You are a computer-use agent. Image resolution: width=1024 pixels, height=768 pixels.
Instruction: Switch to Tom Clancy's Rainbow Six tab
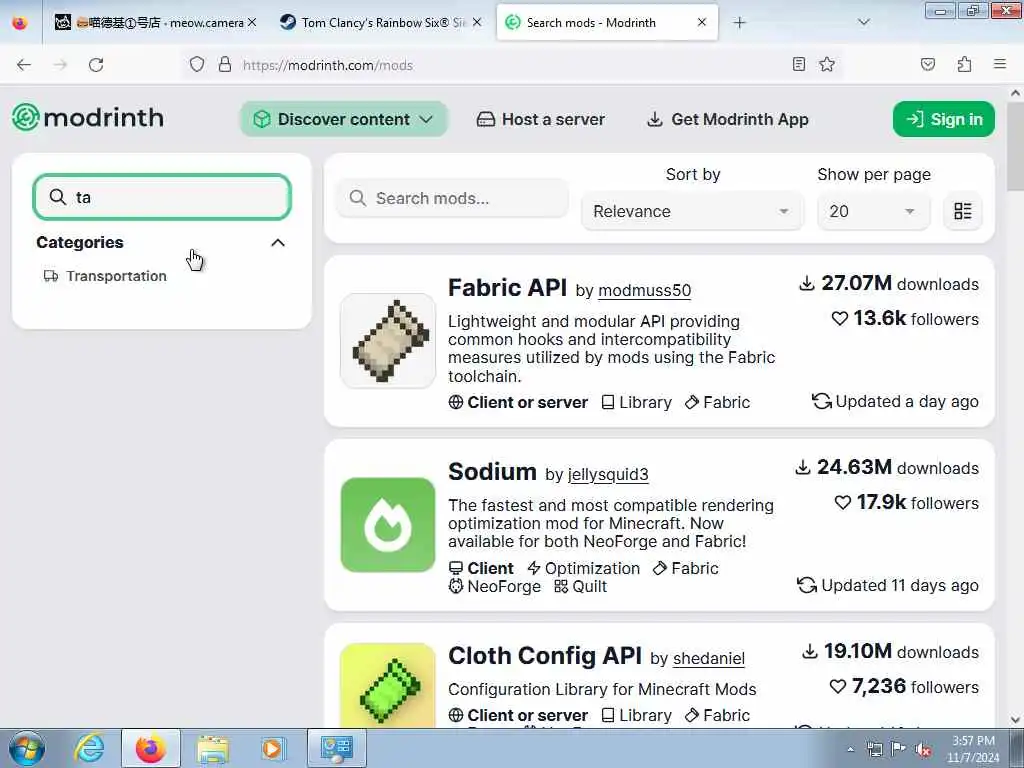pyautogui.click(x=381, y=23)
